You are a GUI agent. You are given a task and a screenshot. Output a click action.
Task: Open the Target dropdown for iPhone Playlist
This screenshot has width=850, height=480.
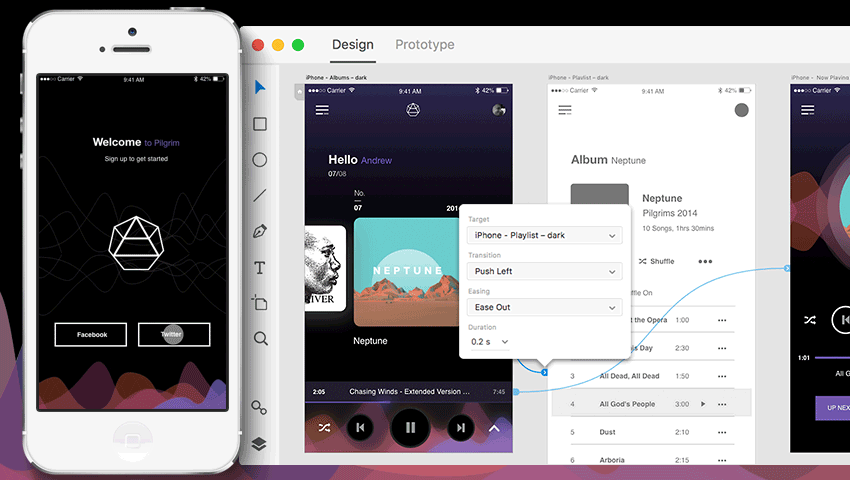click(x=544, y=235)
